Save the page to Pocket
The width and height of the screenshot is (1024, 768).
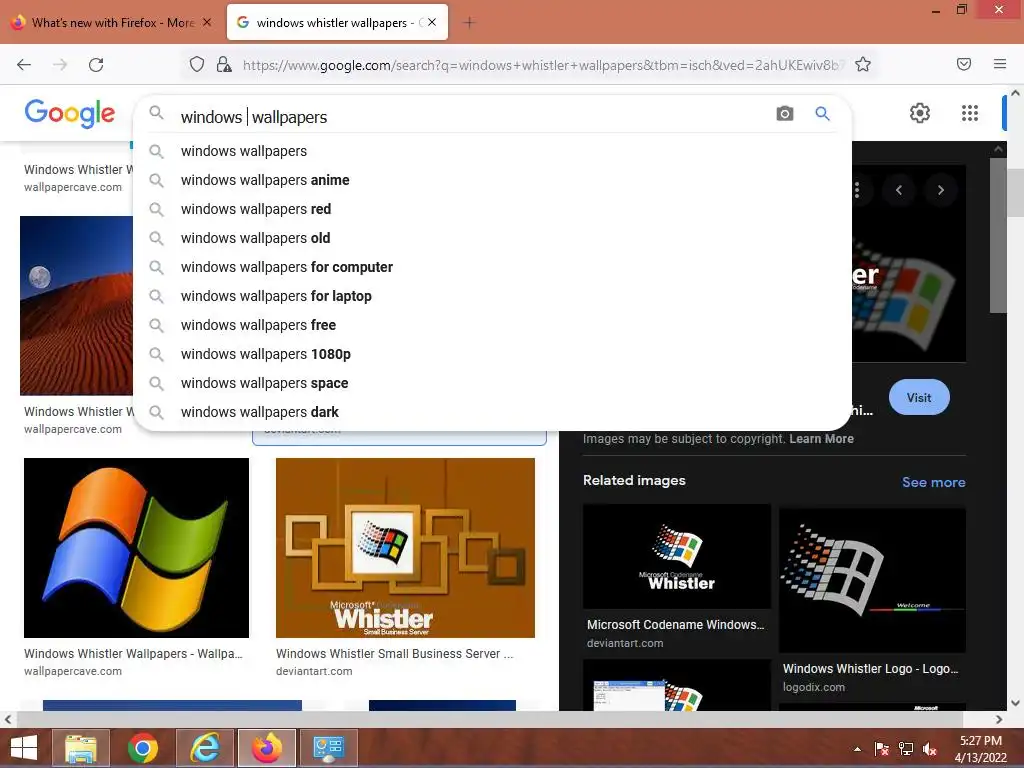(964, 64)
